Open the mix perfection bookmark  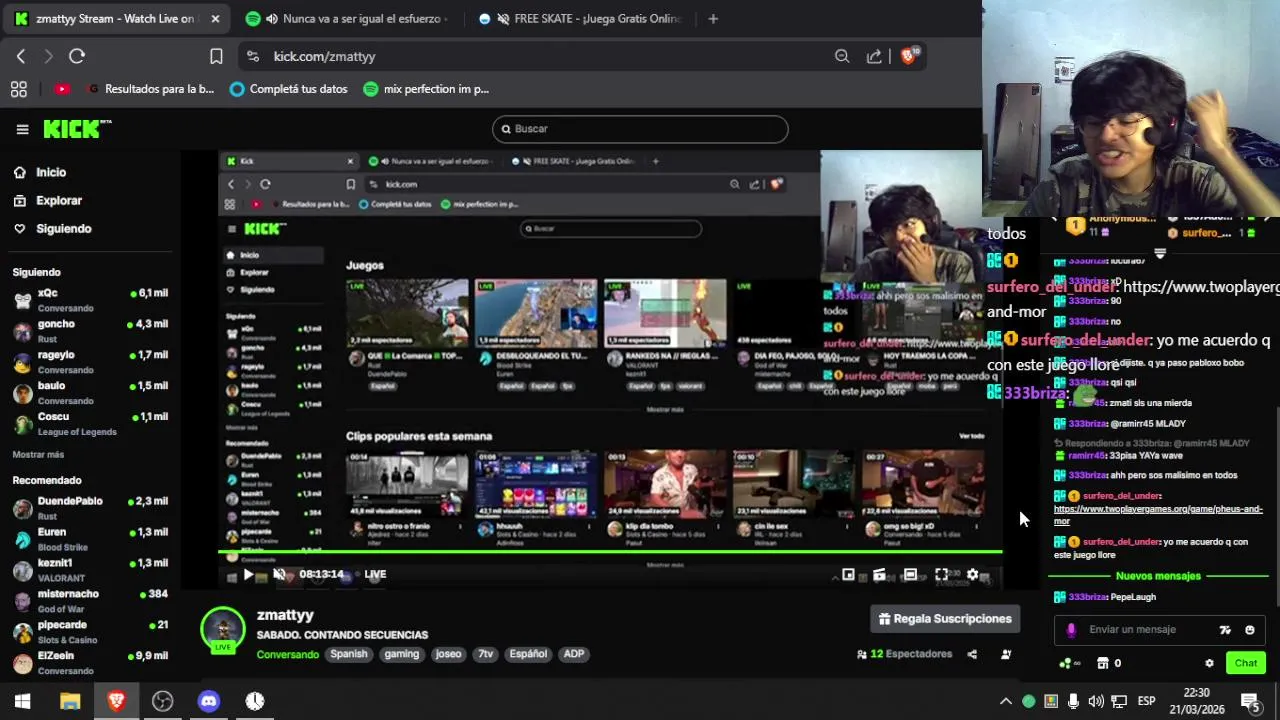pos(426,89)
